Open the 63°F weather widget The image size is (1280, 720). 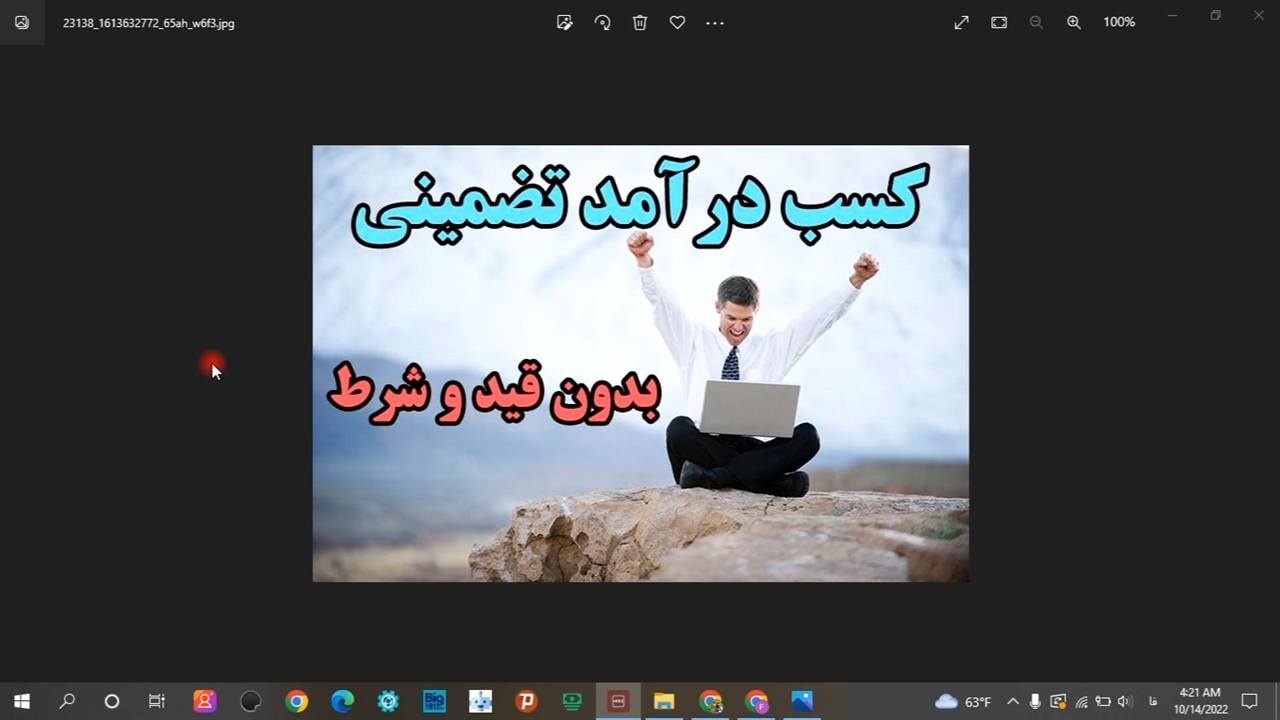click(x=963, y=701)
